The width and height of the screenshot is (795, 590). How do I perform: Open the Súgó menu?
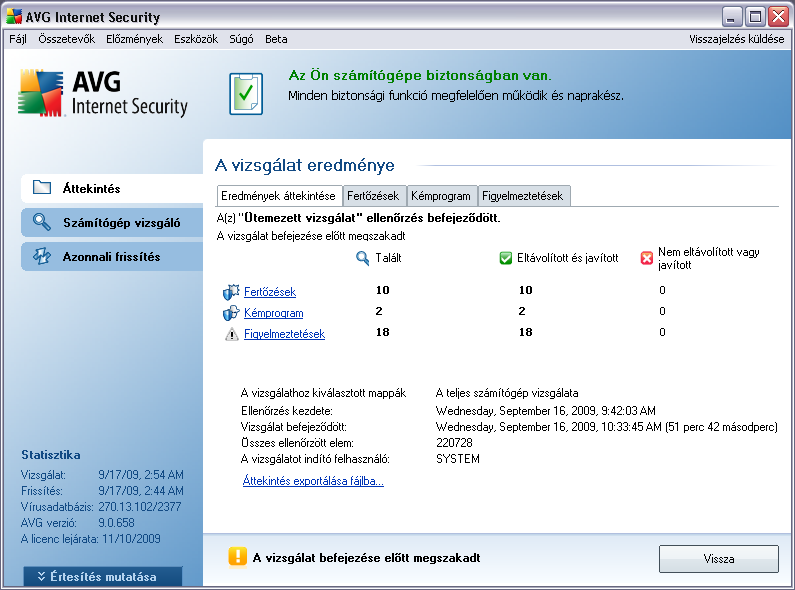click(x=241, y=39)
